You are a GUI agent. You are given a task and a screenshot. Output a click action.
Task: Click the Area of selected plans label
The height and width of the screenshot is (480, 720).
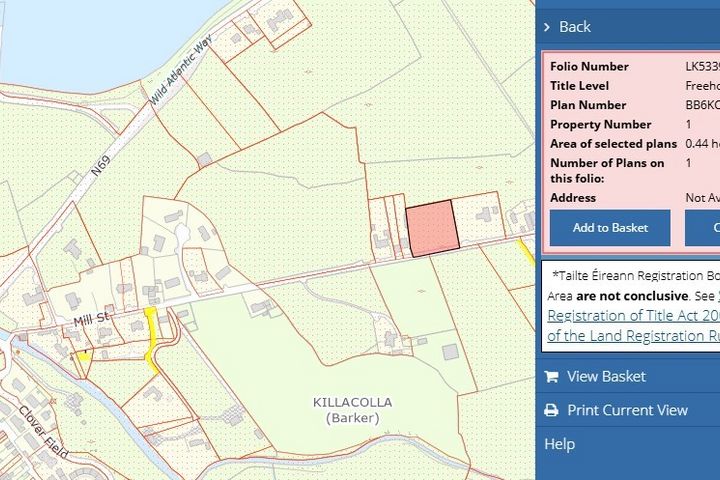(613, 144)
